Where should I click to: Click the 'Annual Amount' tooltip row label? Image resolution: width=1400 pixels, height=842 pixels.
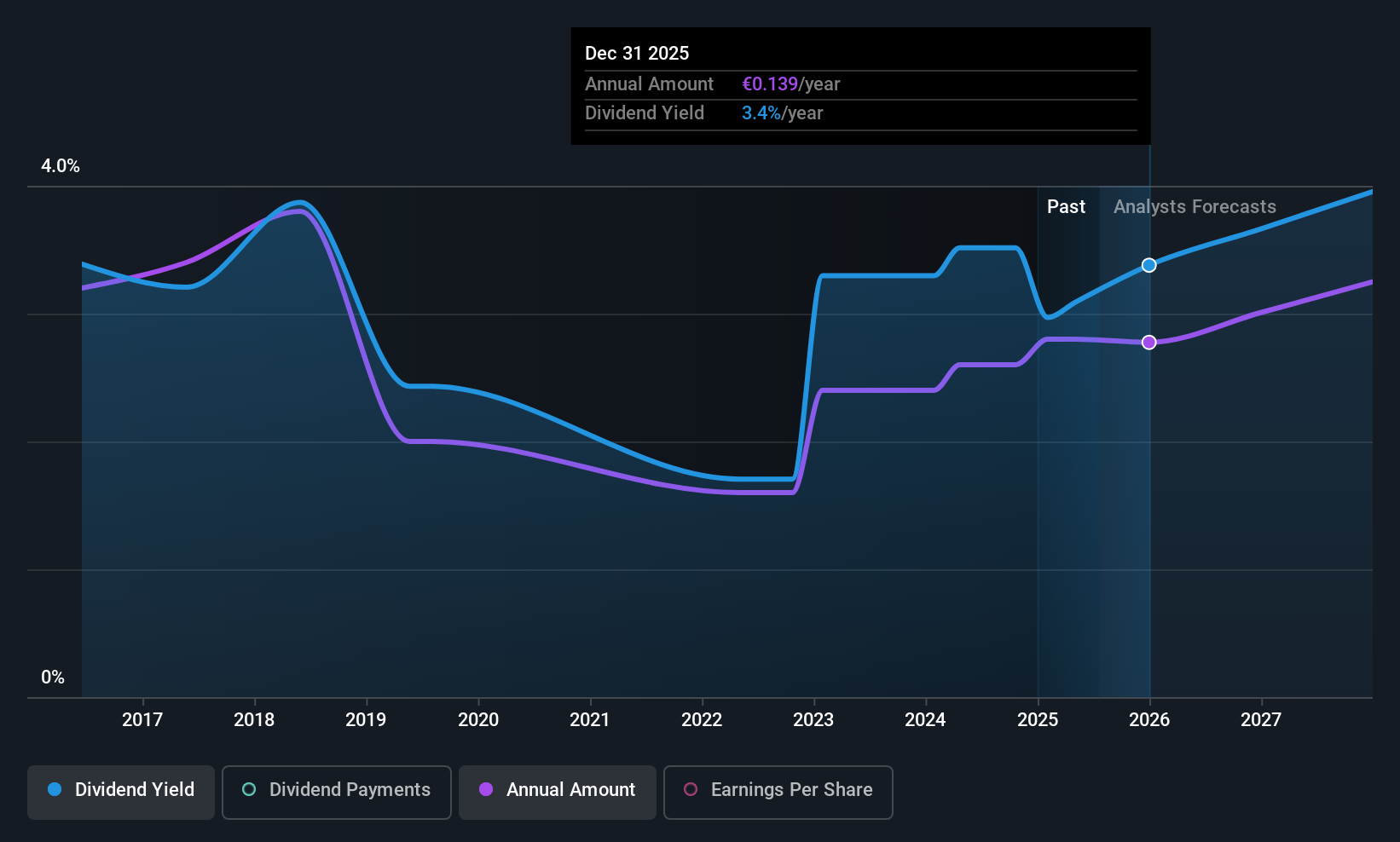click(x=649, y=84)
